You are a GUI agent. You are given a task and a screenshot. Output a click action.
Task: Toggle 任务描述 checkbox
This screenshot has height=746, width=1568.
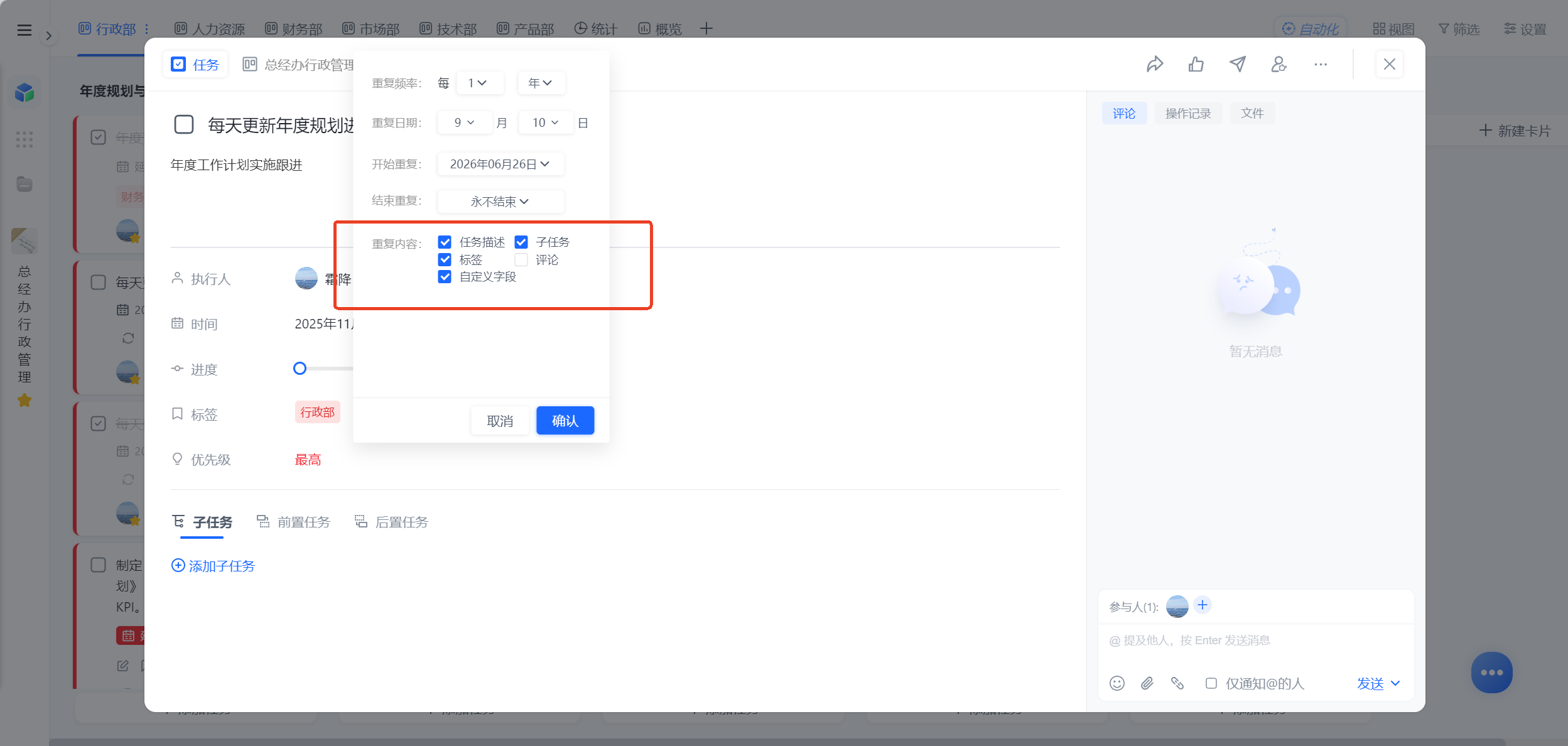[445, 242]
